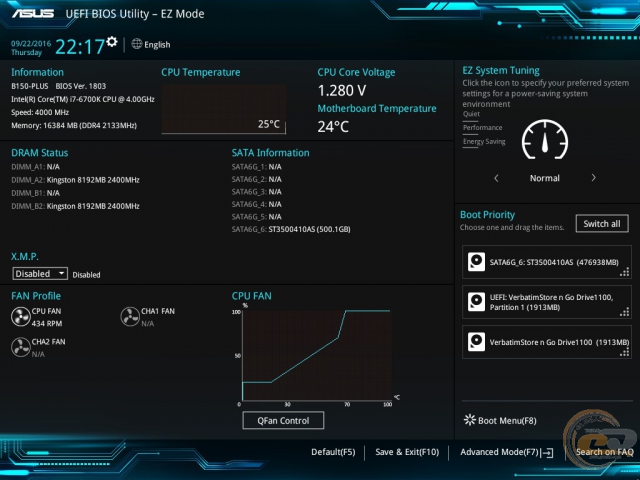Viewport: 640px width, 480px height.
Task: Click the 25°C CPU temperature reading
Action: (x=269, y=124)
